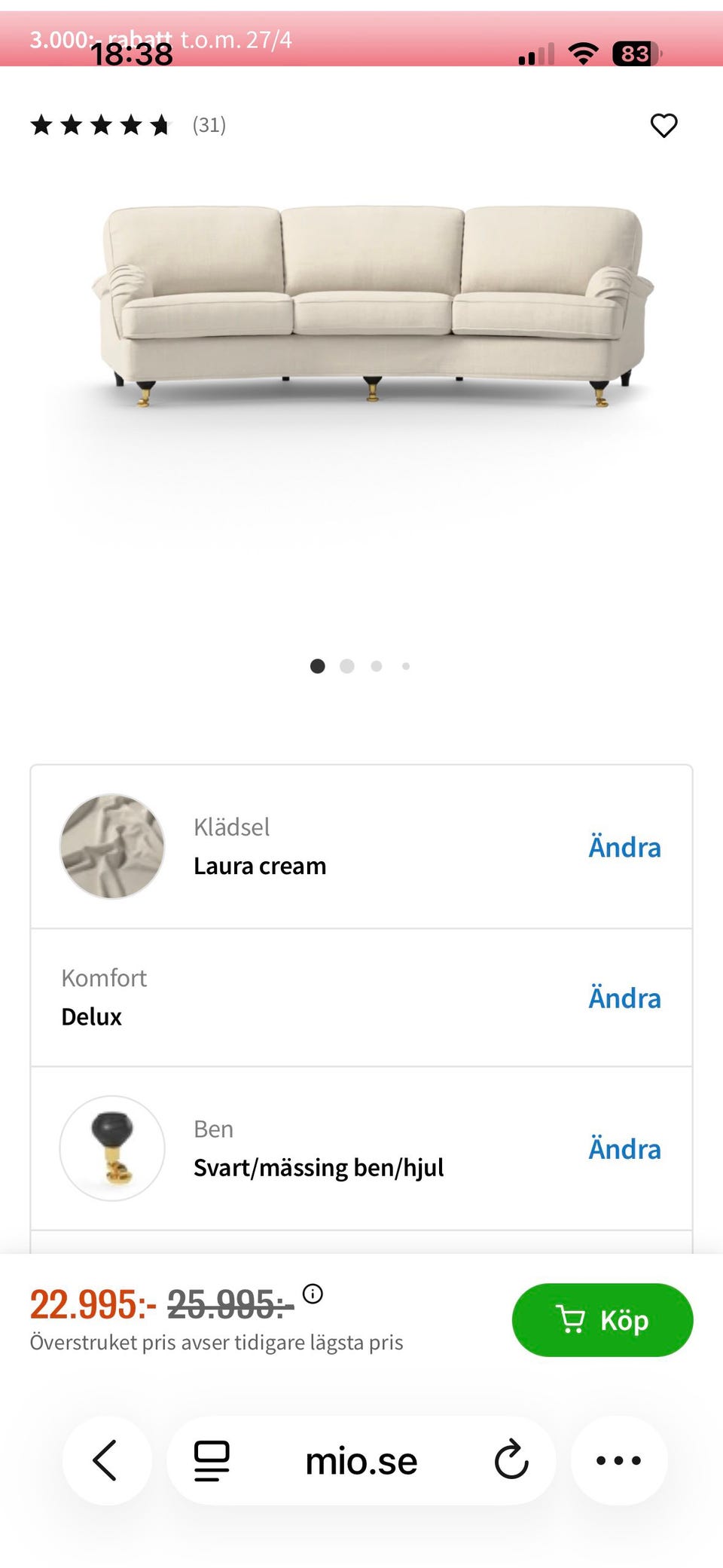
Task: Change legs via Ändra for Ben
Action: pos(624,1149)
